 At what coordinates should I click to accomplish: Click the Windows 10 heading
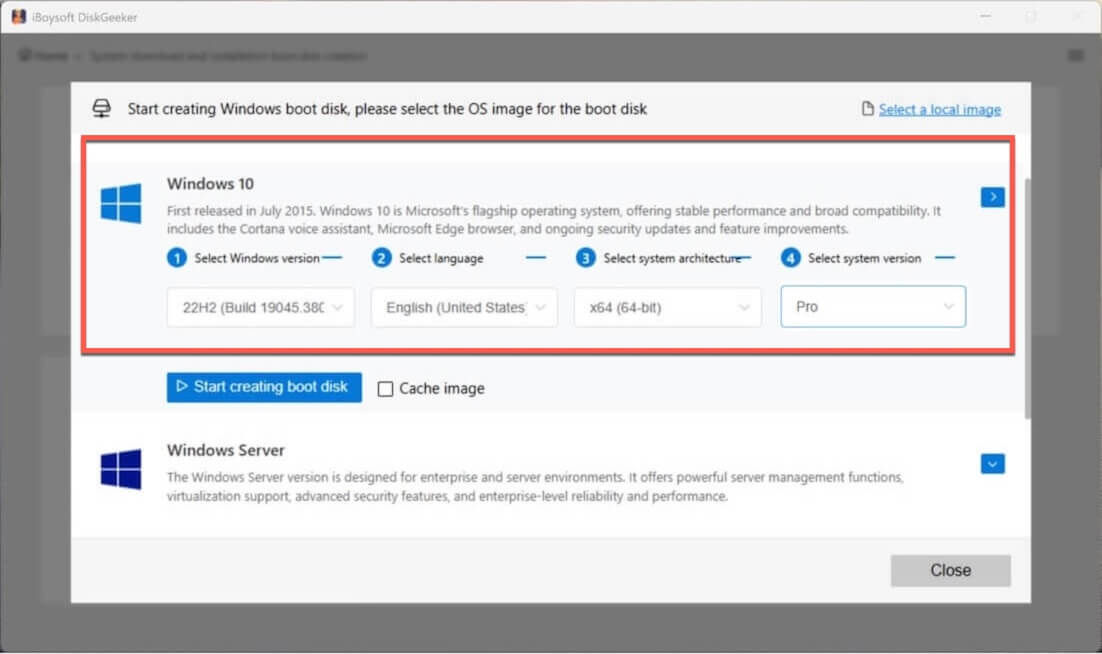point(210,184)
